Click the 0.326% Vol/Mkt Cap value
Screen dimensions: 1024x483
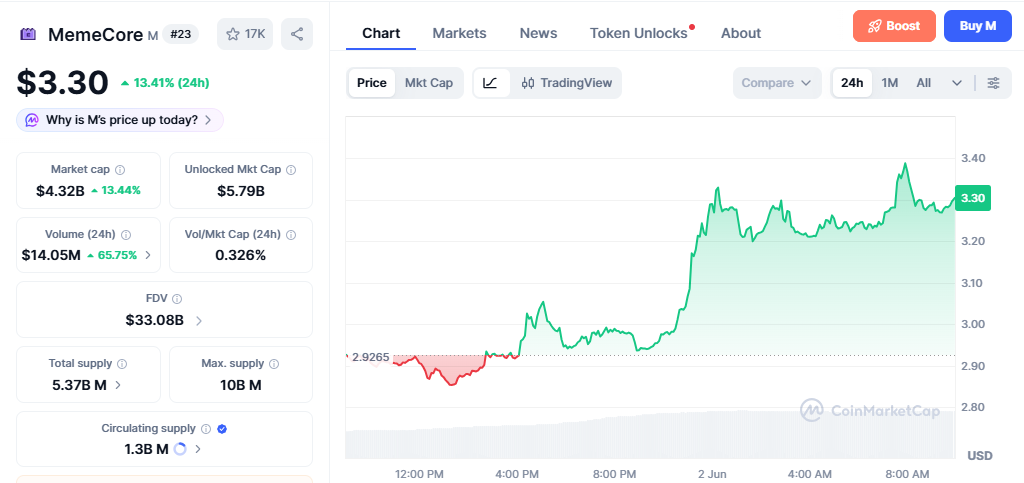click(240, 255)
